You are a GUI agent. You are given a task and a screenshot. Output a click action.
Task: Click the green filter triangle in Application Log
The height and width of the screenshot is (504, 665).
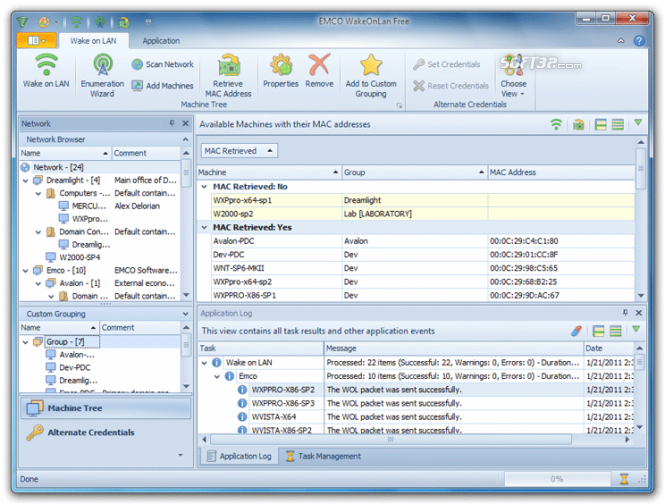[x=636, y=329]
